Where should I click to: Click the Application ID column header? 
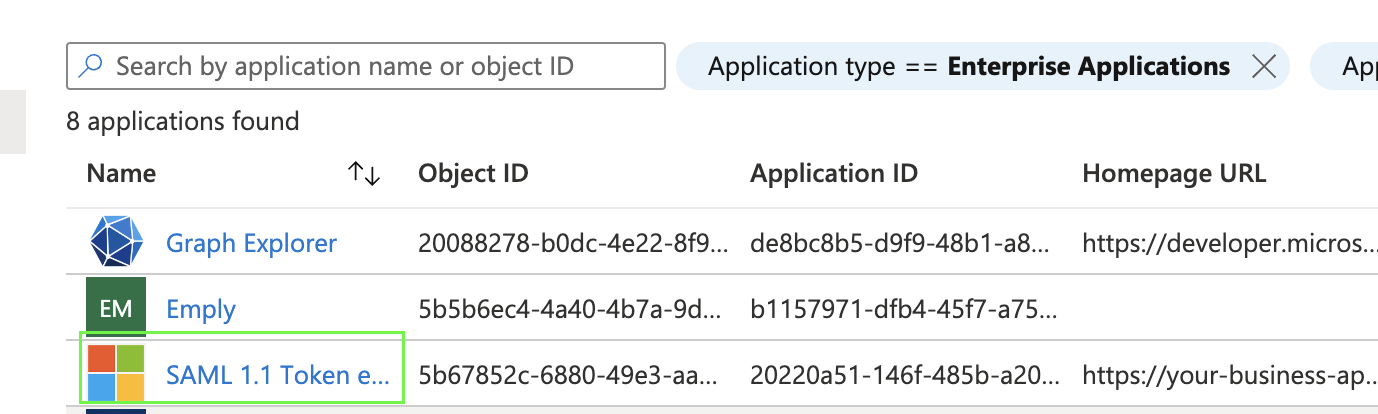pyautogui.click(x=834, y=174)
